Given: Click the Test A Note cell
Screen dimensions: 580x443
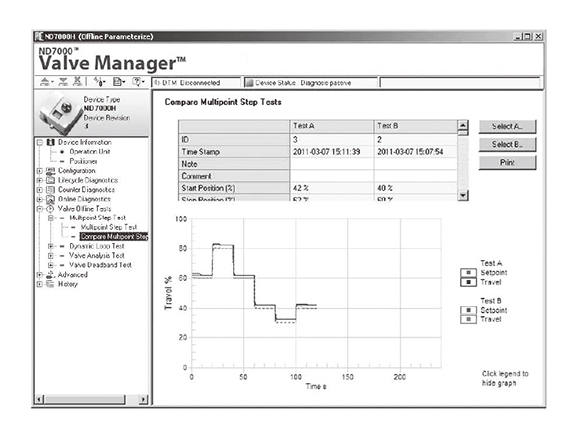Looking at the screenshot, I should pyautogui.click(x=331, y=164).
